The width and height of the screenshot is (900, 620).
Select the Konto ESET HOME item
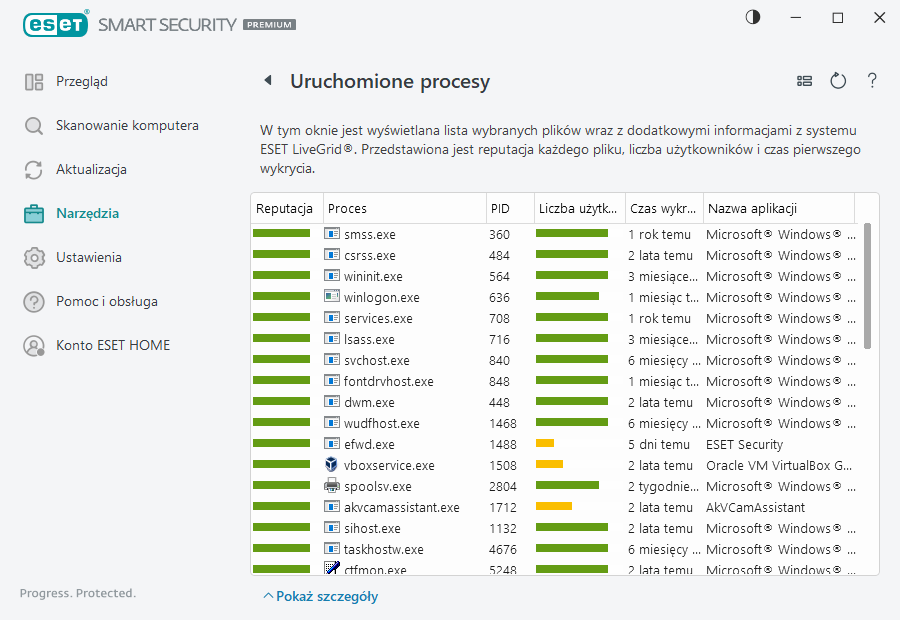113,345
